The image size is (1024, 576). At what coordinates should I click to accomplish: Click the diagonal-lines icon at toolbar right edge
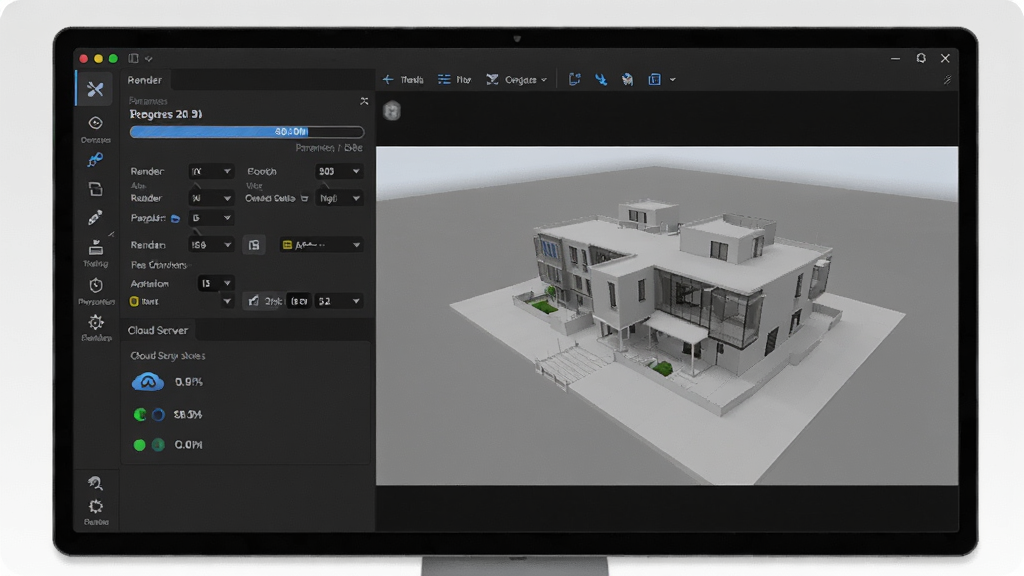[947, 80]
